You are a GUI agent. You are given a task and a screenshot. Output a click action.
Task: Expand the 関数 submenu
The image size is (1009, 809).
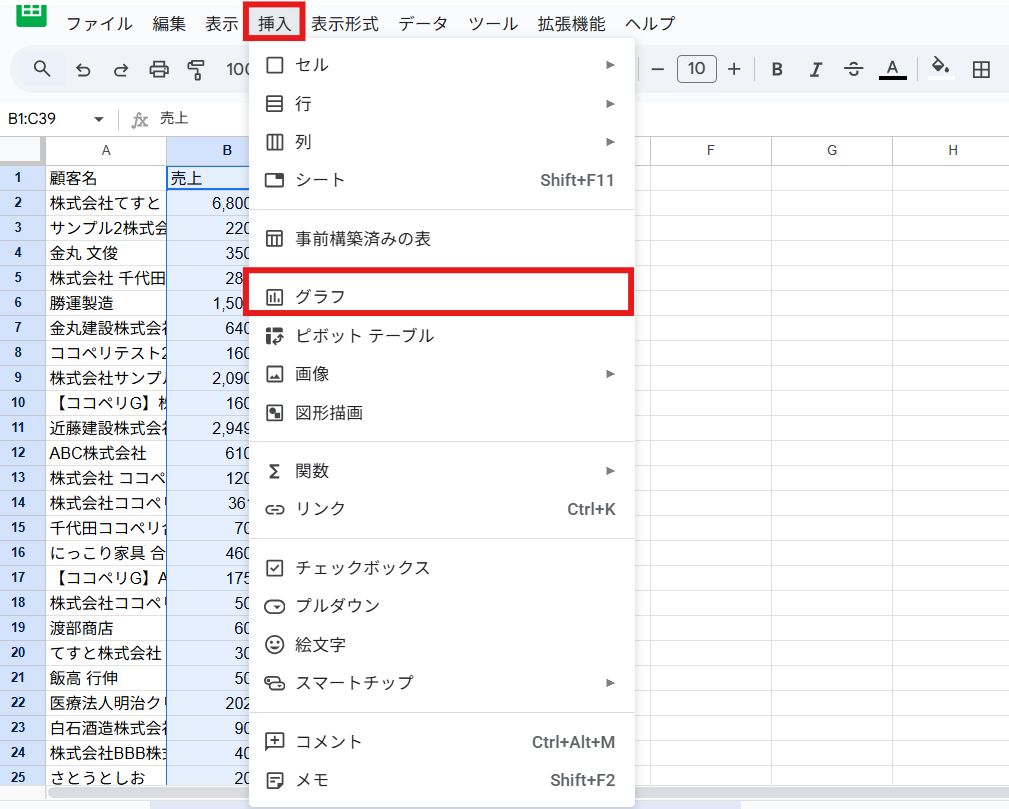pyautogui.click(x=440, y=471)
